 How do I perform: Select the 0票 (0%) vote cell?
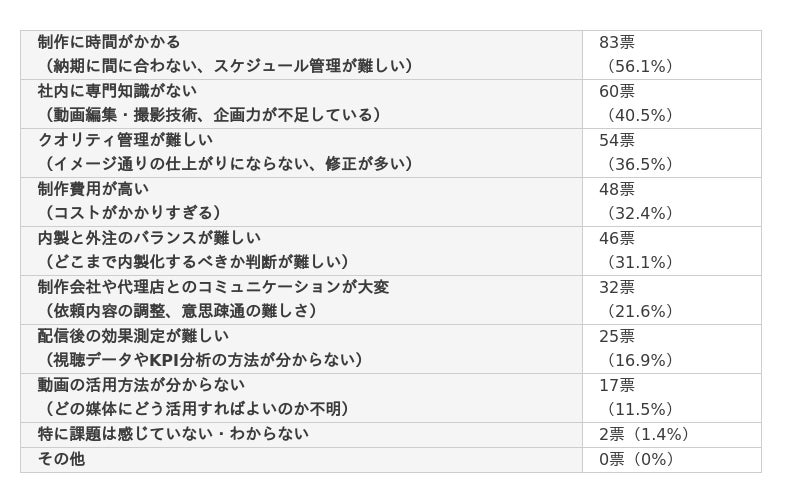click(x=671, y=460)
